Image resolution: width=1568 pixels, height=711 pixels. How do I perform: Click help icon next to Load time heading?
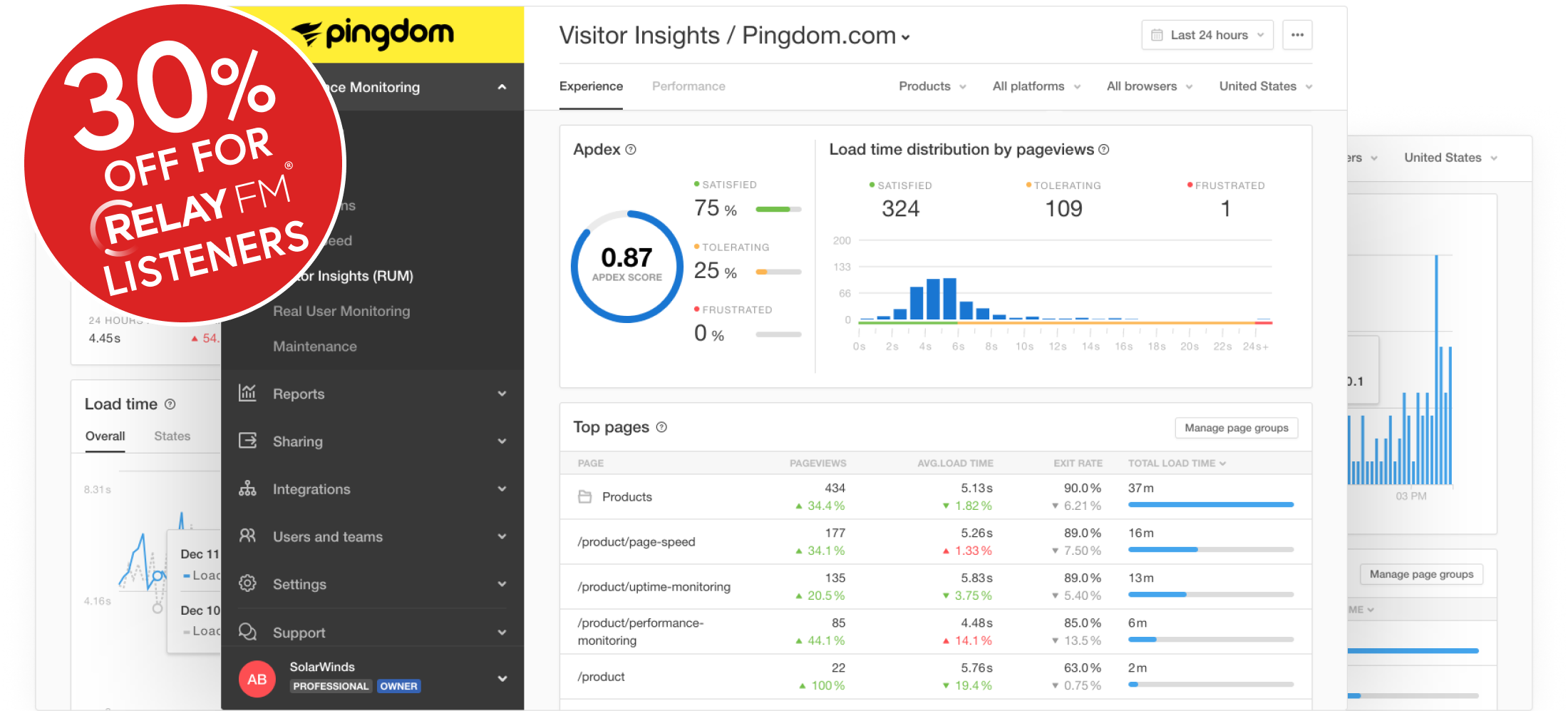pos(170,404)
